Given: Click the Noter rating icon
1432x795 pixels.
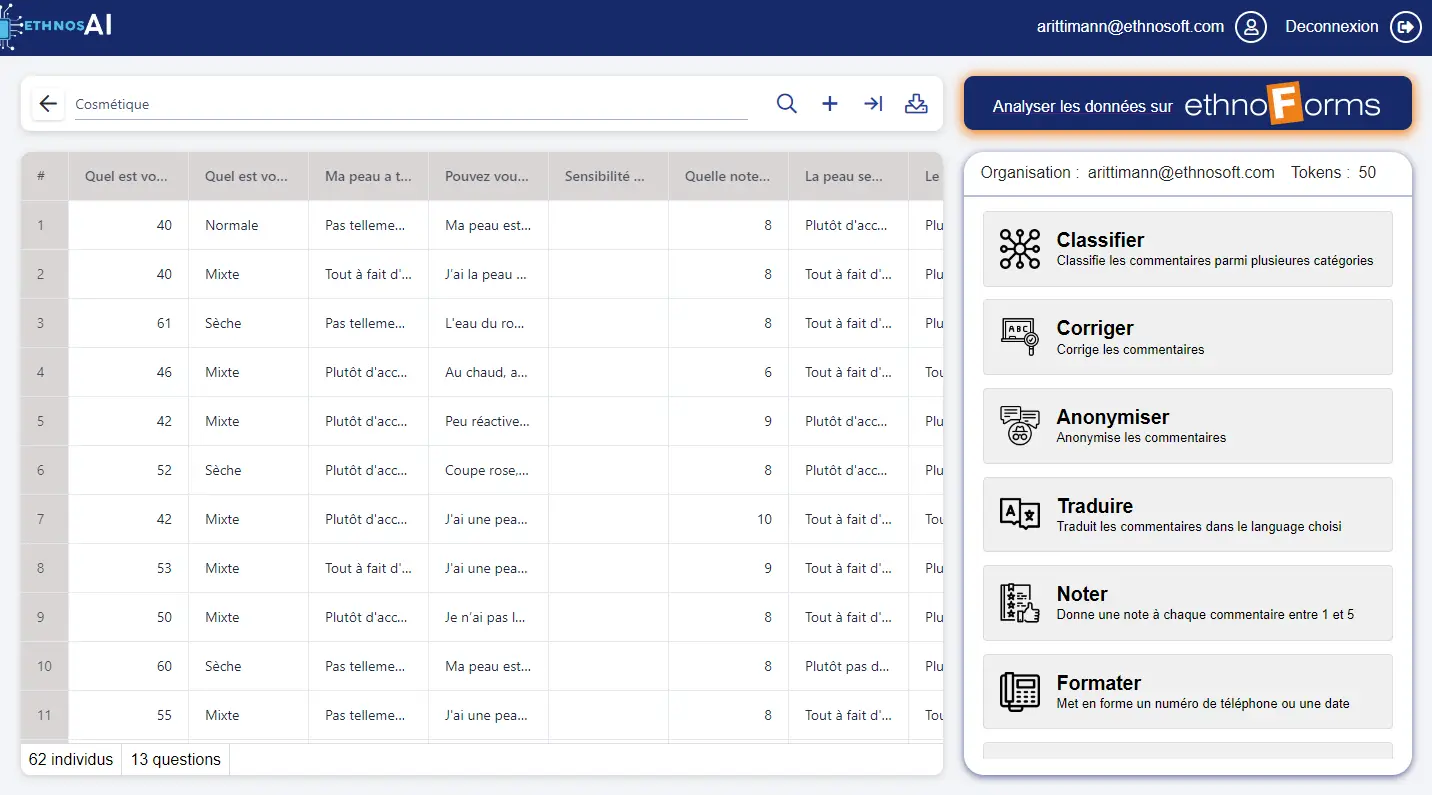Looking at the screenshot, I should (x=1020, y=603).
